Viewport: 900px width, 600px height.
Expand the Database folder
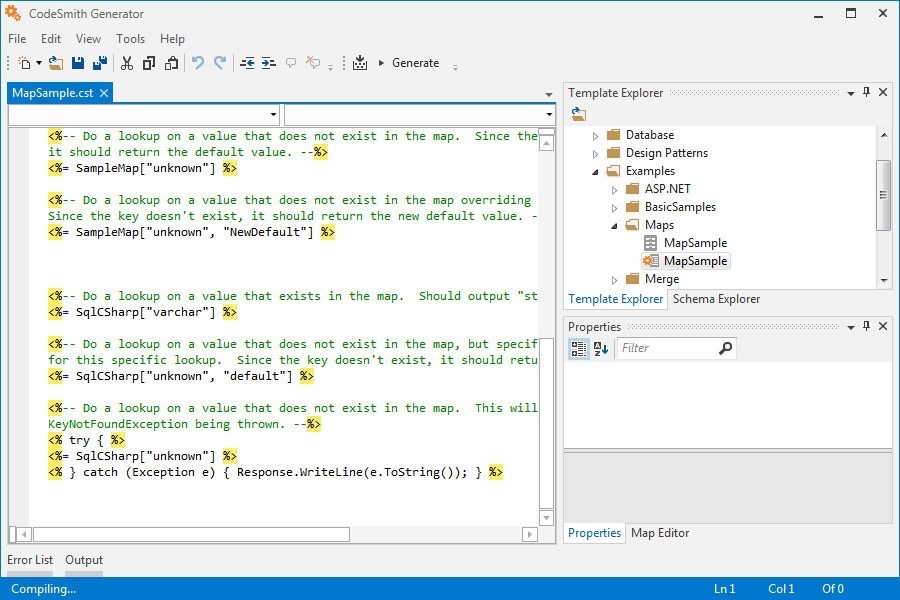(x=595, y=136)
